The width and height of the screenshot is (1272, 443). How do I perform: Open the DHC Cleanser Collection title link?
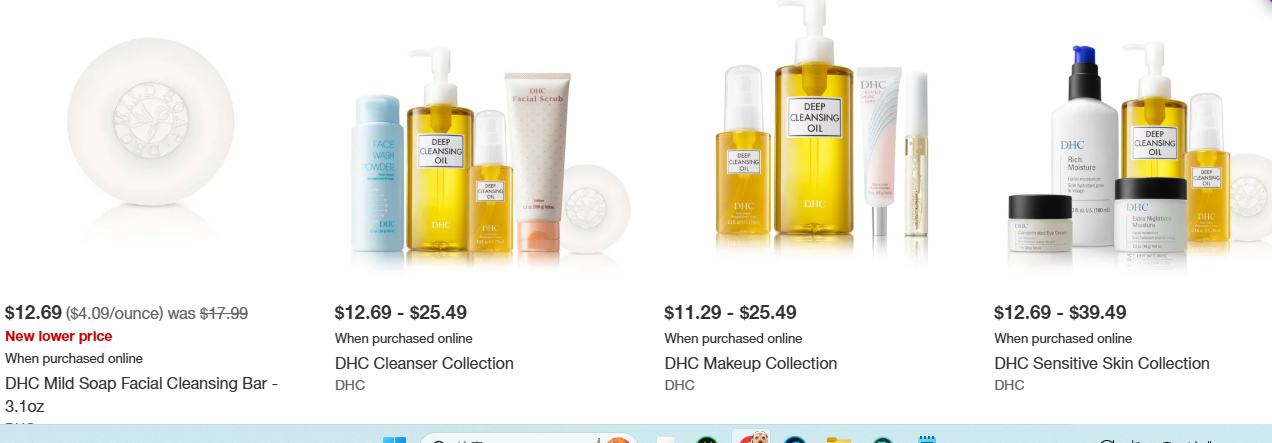(x=424, y=363)
